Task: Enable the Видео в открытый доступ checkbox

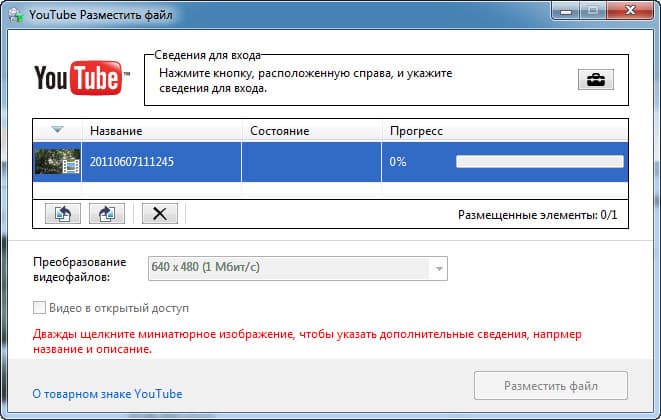Action: [x=39, y=307]
